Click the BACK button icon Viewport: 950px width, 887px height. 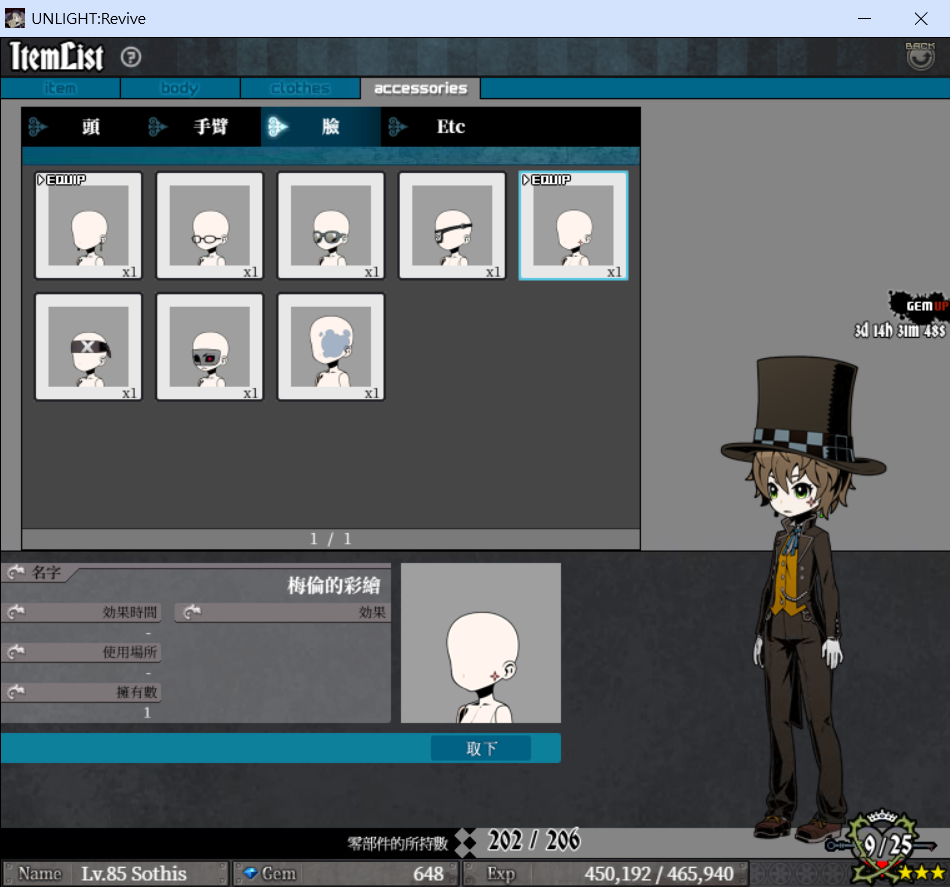(920, 56)
